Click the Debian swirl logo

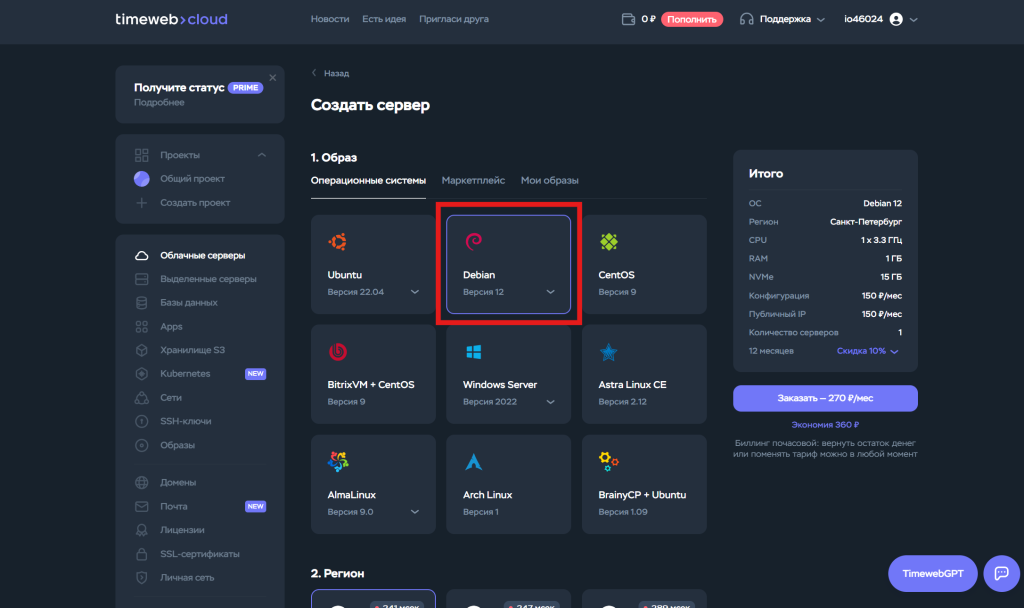[473, 242]
